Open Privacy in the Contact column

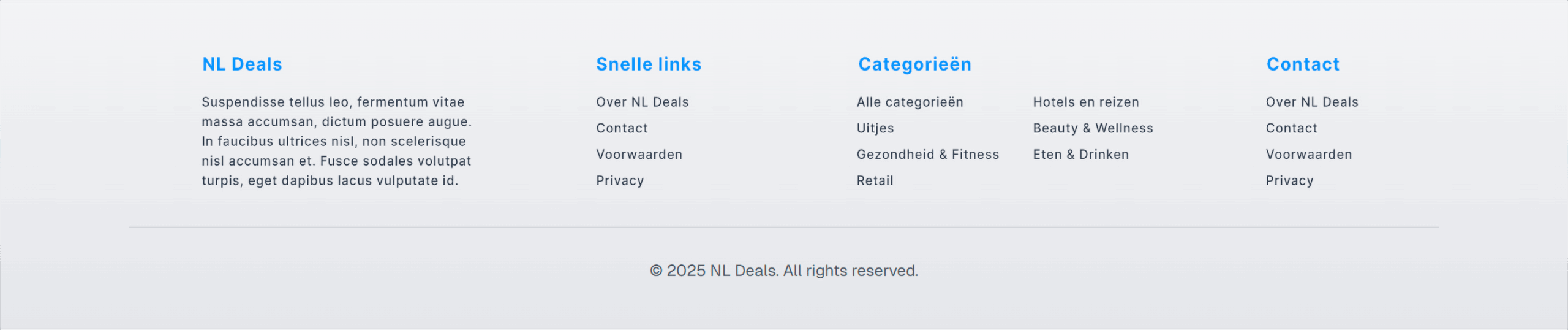[x=1289, y=181]
